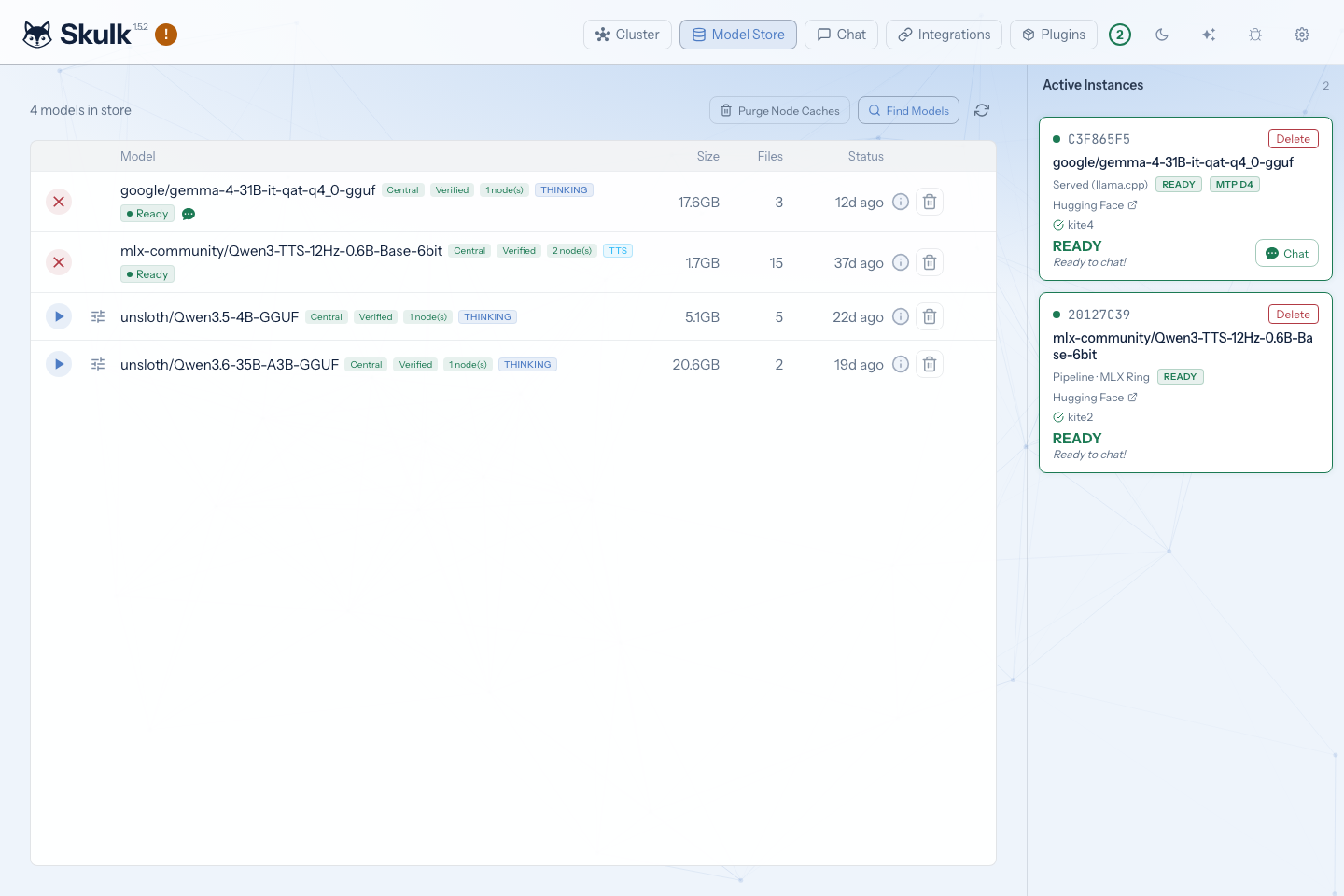Open chat bubble icon on gemma row
The image size is (1344, 896).
(x=189, y=214)
